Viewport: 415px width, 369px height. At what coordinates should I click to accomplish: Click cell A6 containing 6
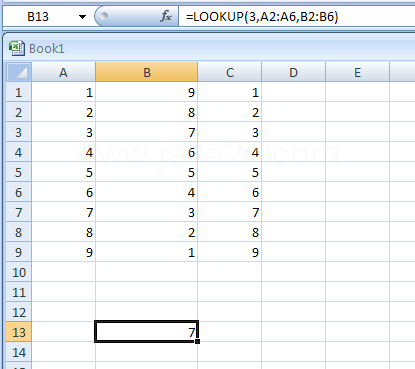coord(64,192)
